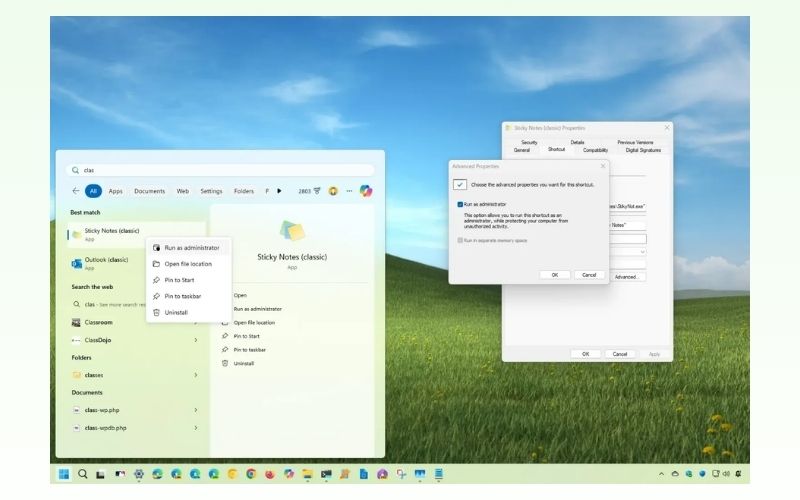
Task: Click the classes folder icon
Action: pyautogui.click(x=77, y=375)
